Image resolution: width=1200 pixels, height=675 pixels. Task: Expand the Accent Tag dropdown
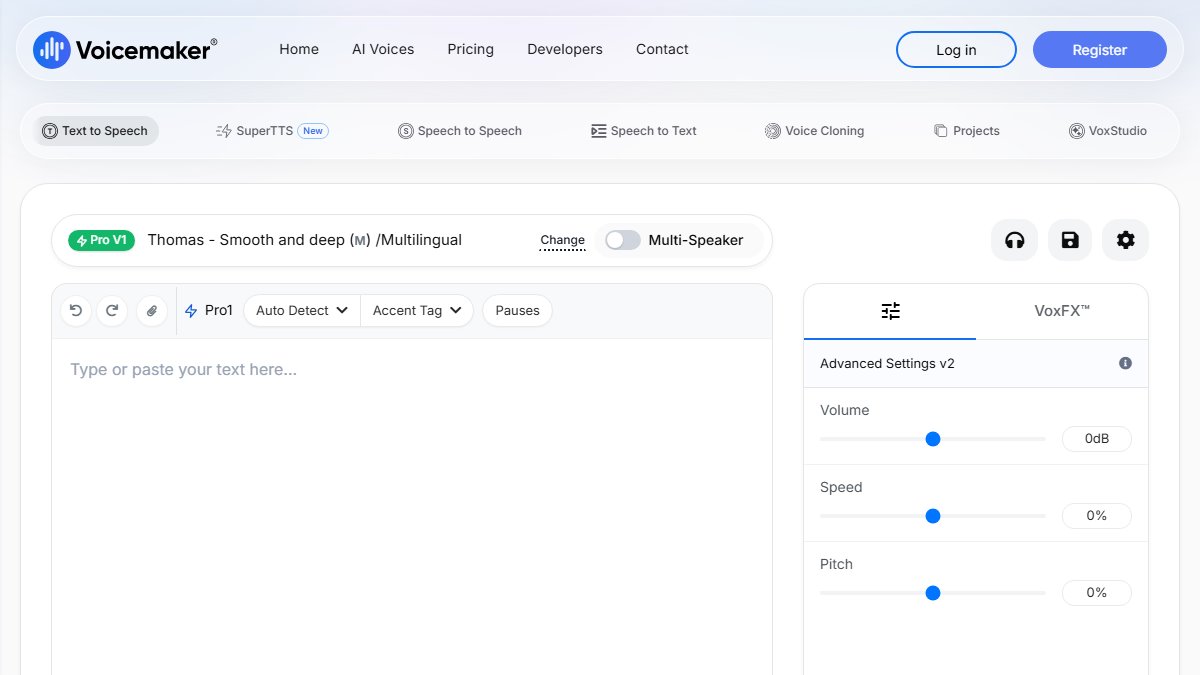click(x=417, y=311)
